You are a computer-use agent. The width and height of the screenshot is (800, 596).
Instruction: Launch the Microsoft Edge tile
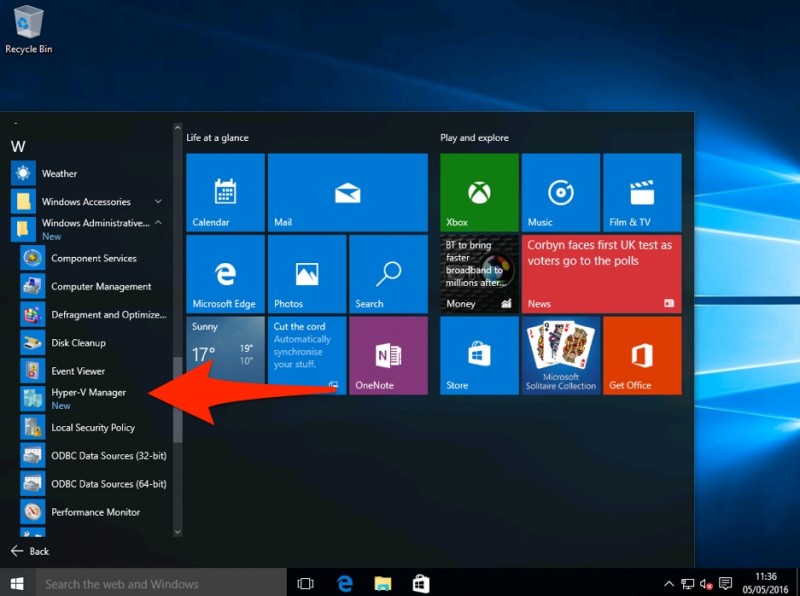(x=226, y=274)
